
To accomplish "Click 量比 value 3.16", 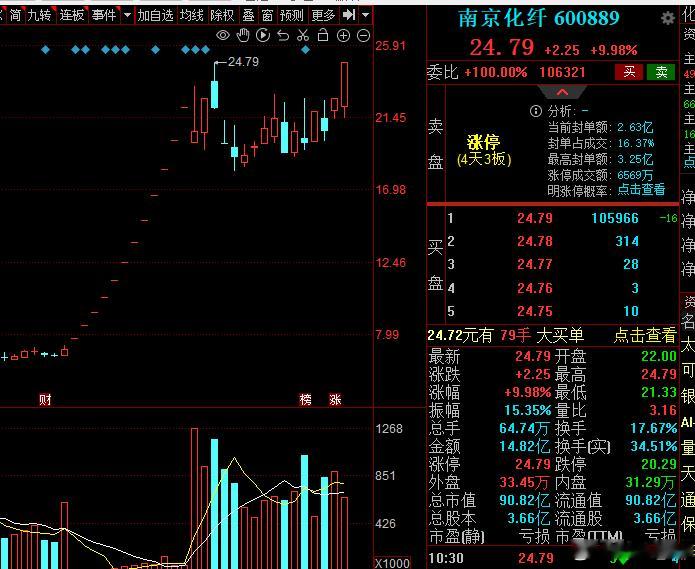I will click(663, 410).
